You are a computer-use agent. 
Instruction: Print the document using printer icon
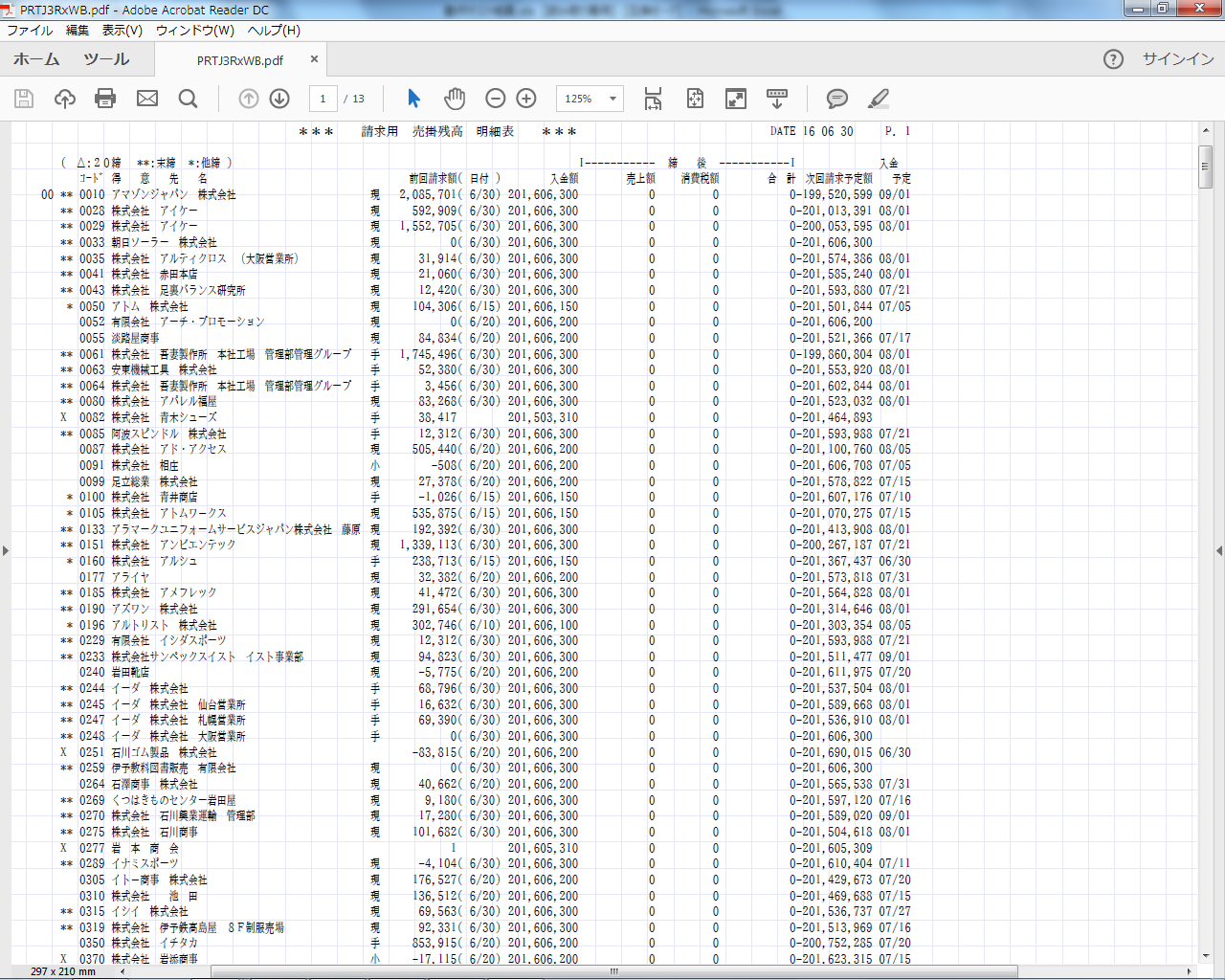point(105,99)
